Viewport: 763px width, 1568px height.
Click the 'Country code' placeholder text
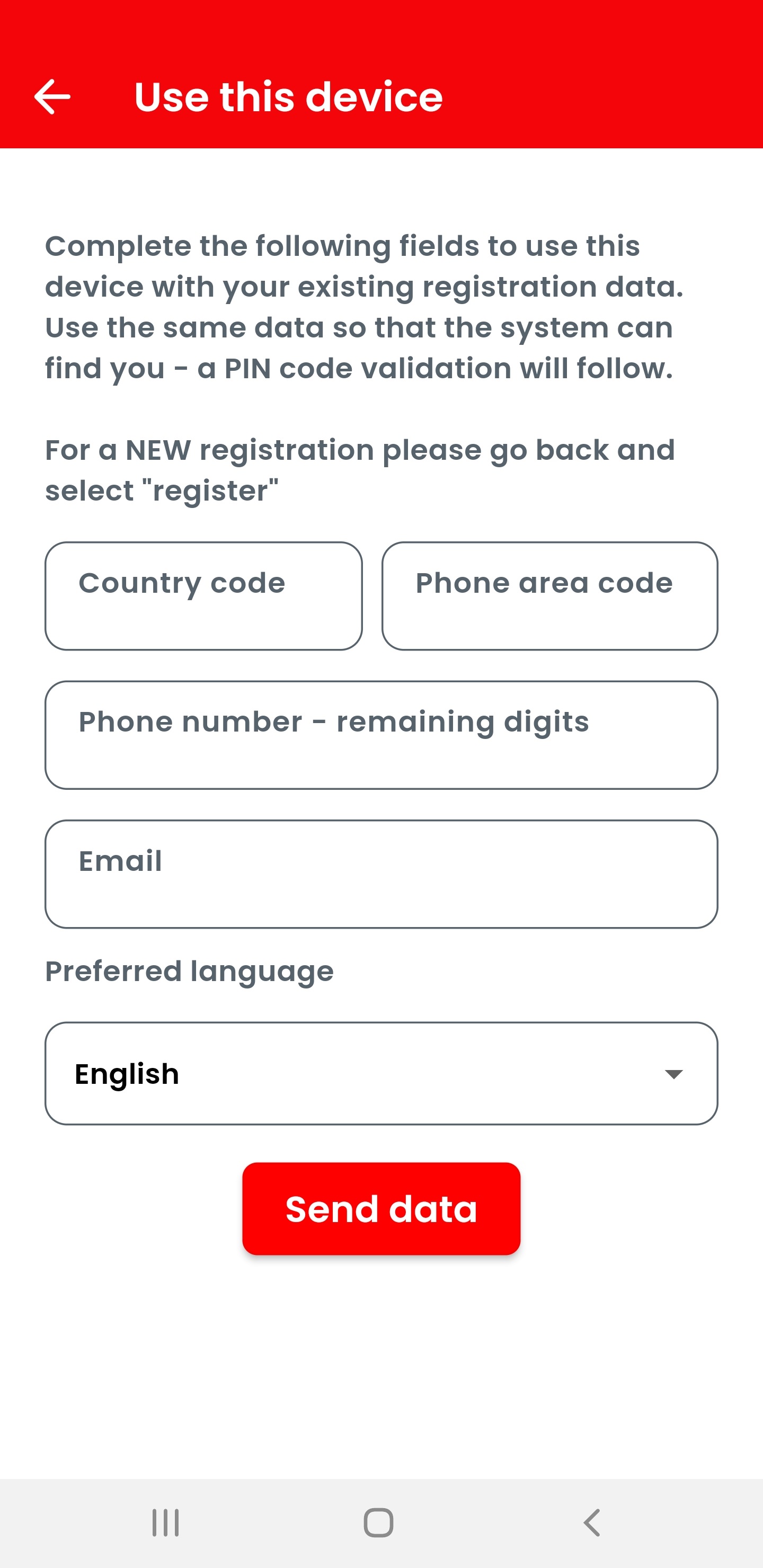(181, 583)
